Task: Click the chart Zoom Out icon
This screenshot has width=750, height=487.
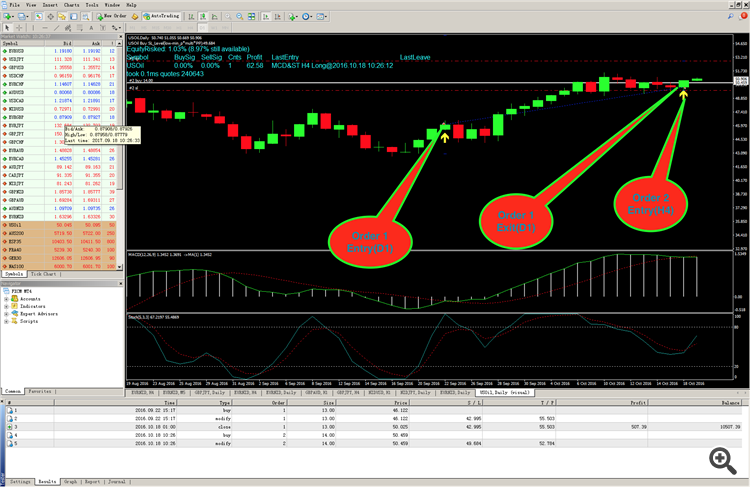Action: pos(240,16)
